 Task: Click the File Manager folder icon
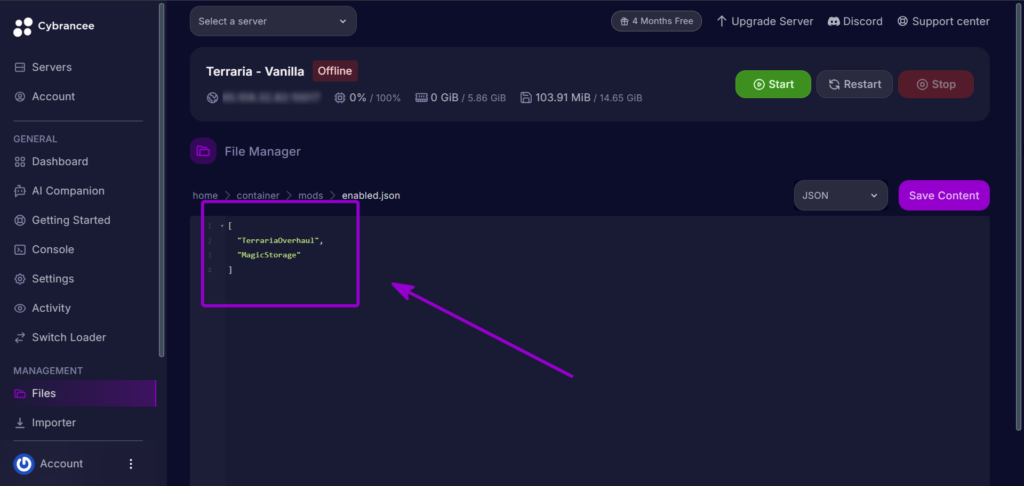(203, 152)
